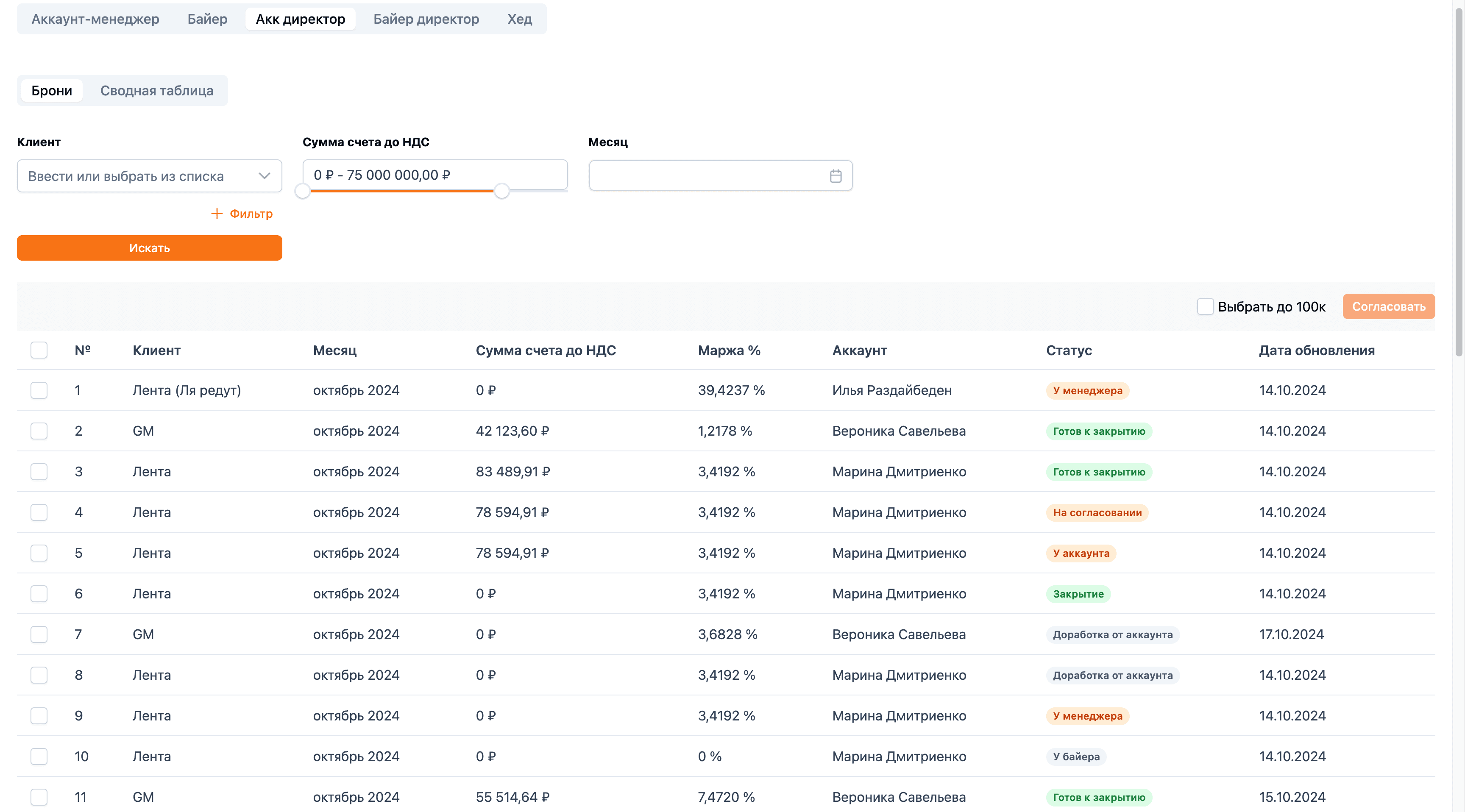
Task: Open the calendar icon in Месяц field
Action: pyautogui.click(x=835, y=176)
